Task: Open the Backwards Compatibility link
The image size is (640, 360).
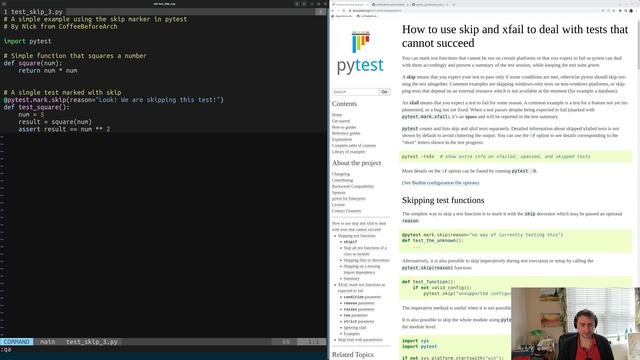Action: [x=353, y=186]
